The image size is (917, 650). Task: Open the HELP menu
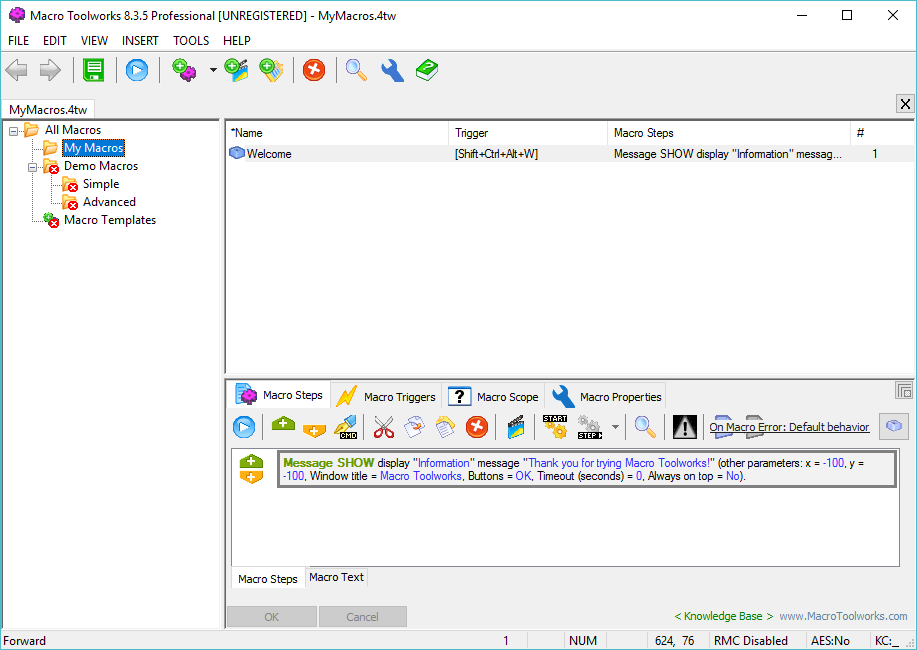237,40
